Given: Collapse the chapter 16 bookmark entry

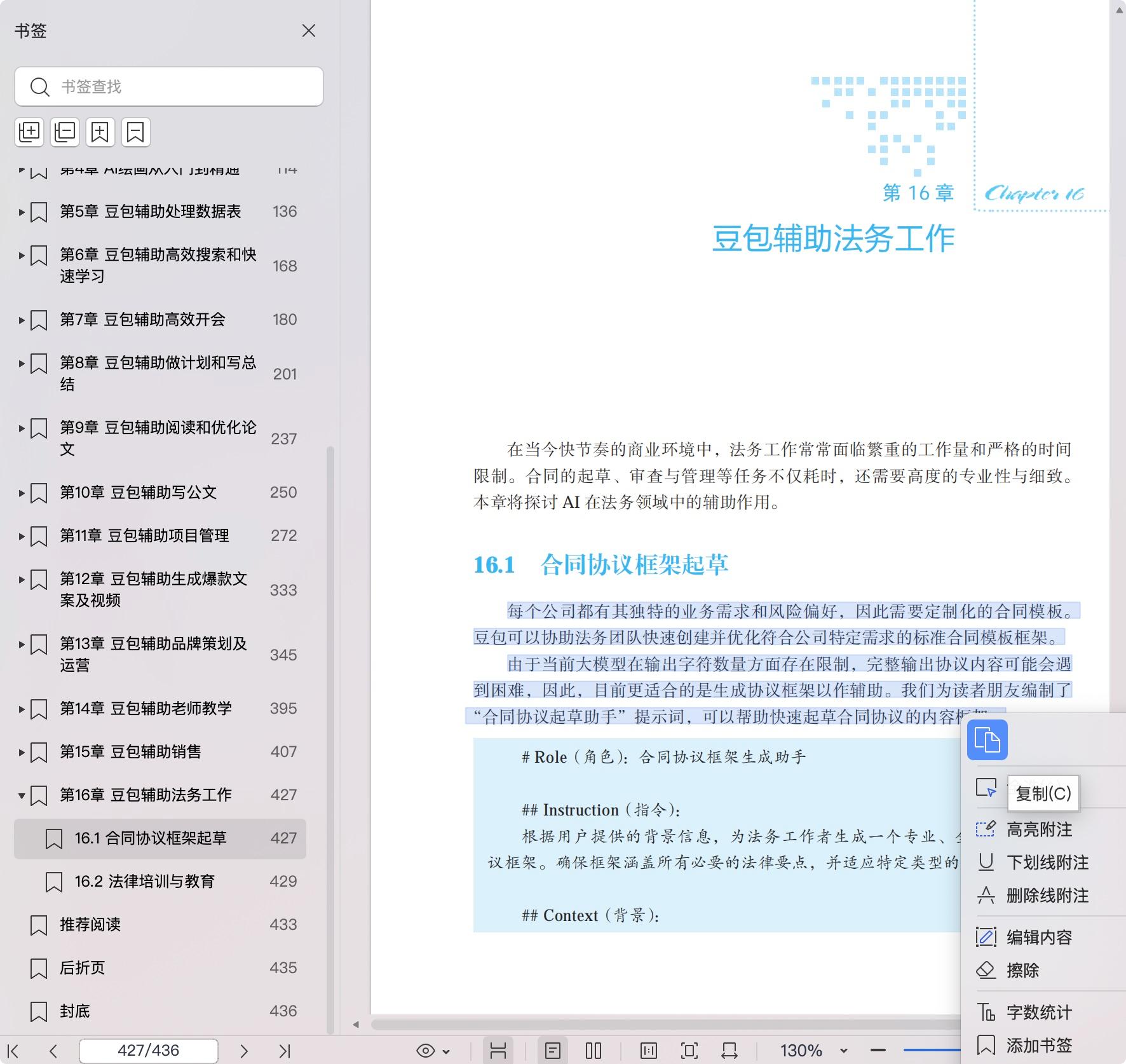Looking at the screenshot, I should coord(20,795).
